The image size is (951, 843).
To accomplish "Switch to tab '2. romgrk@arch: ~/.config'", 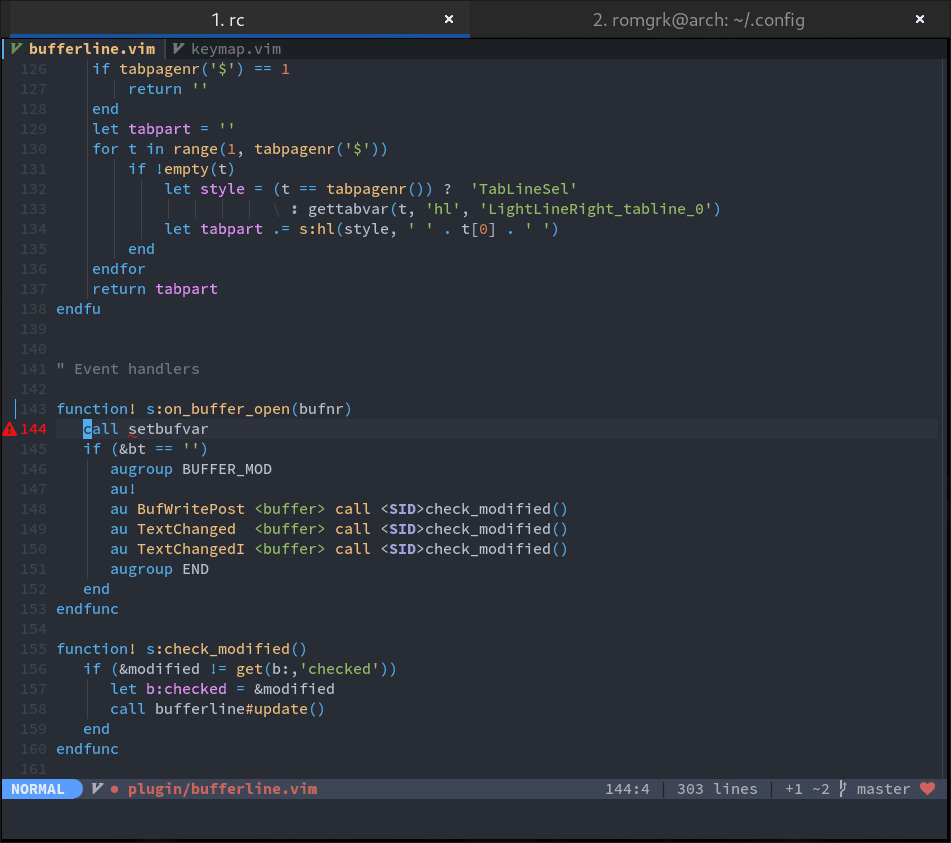I will coord(699,20).
